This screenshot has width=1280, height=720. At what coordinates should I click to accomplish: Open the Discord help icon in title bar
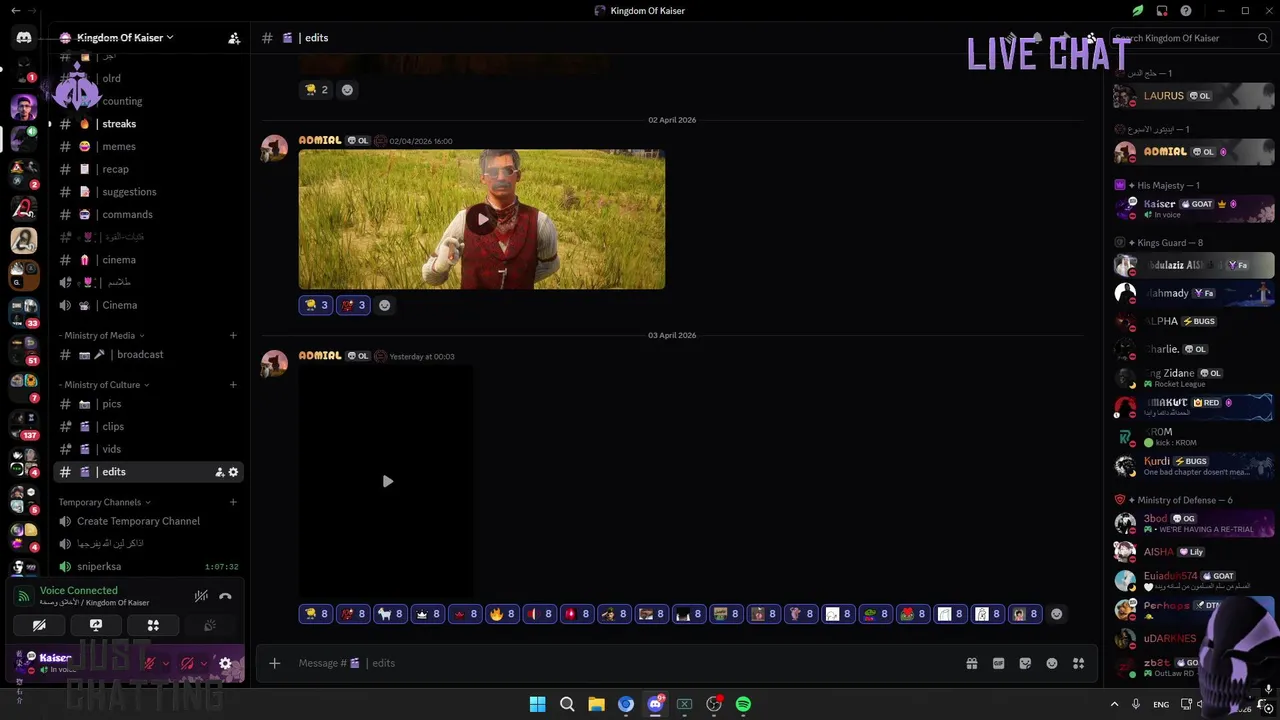(x=1186, y=11)
